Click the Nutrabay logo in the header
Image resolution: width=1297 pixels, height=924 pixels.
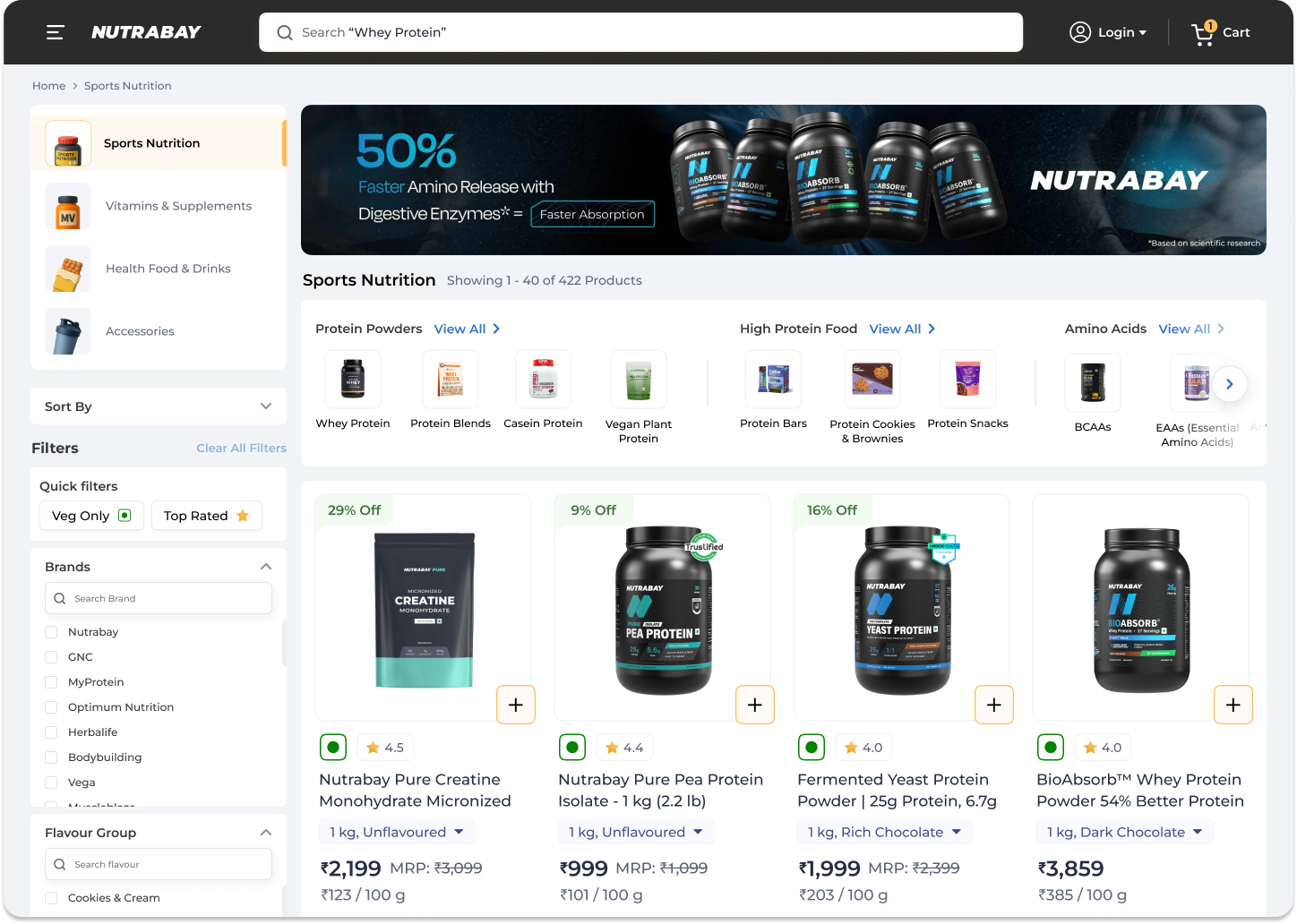pyautogui.click(x=146, y=32)
